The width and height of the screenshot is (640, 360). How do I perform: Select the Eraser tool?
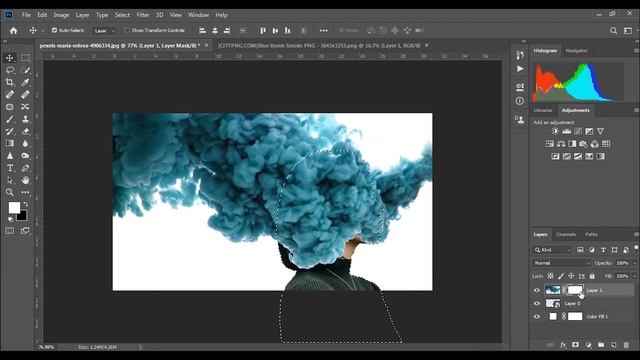coord(25,131)
